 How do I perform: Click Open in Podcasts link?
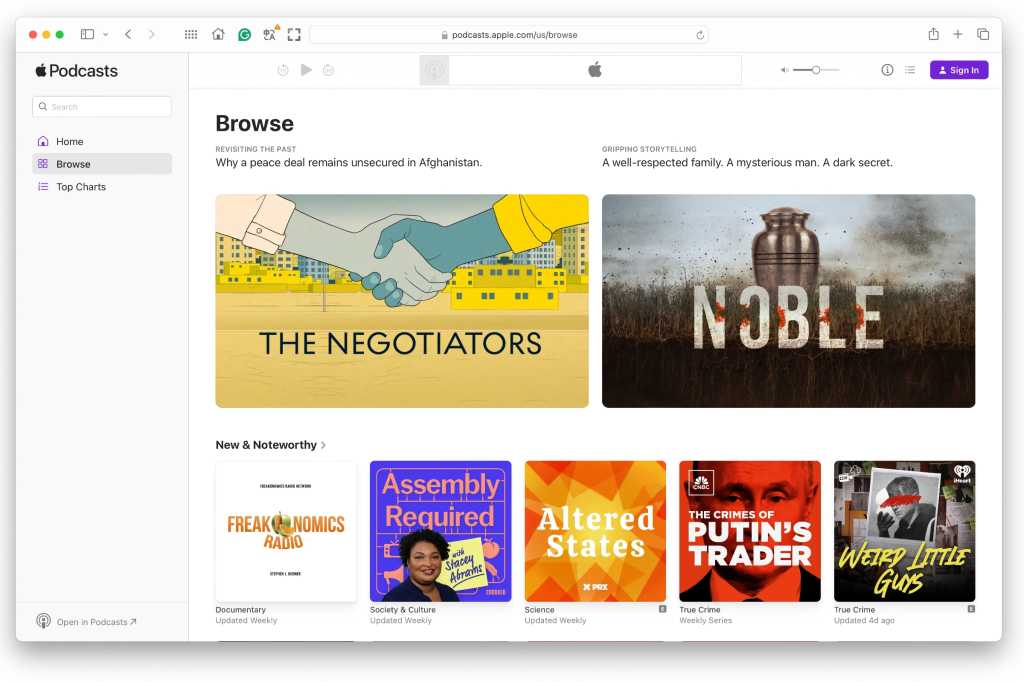[x=87, y=621]
